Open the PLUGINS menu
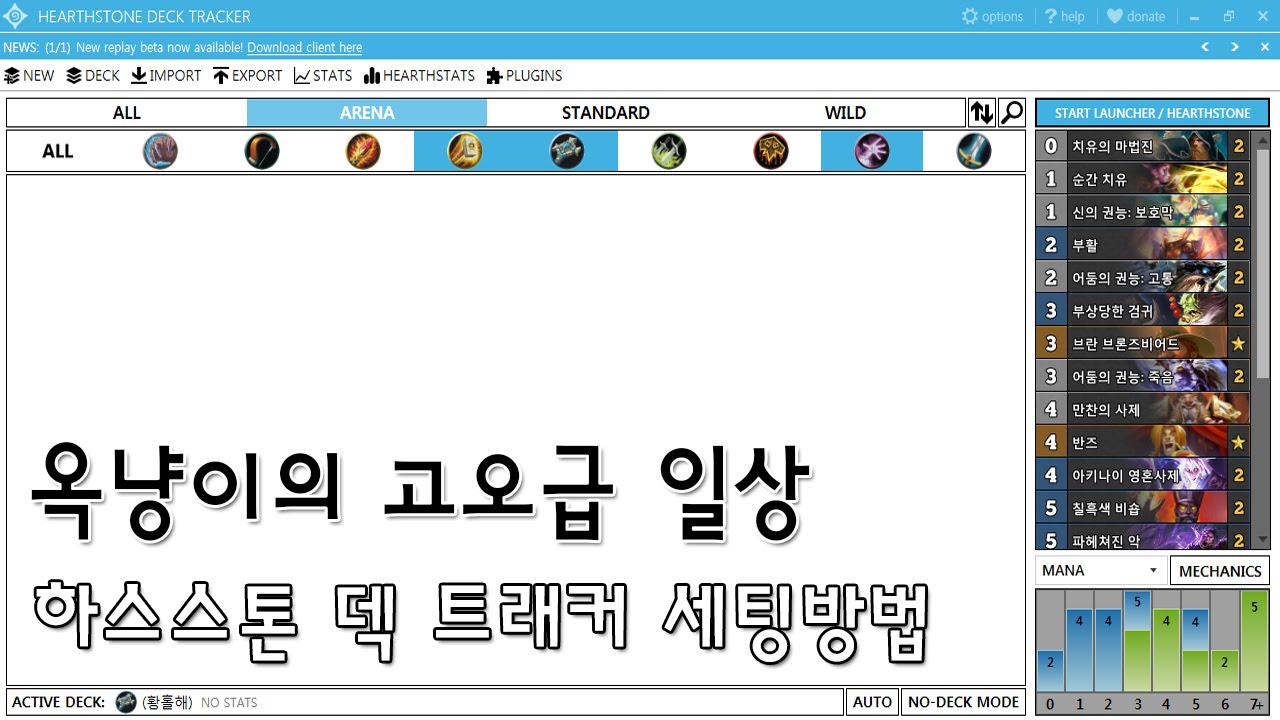Viewport: 1280px width, 720px height. tap(524, 76)
